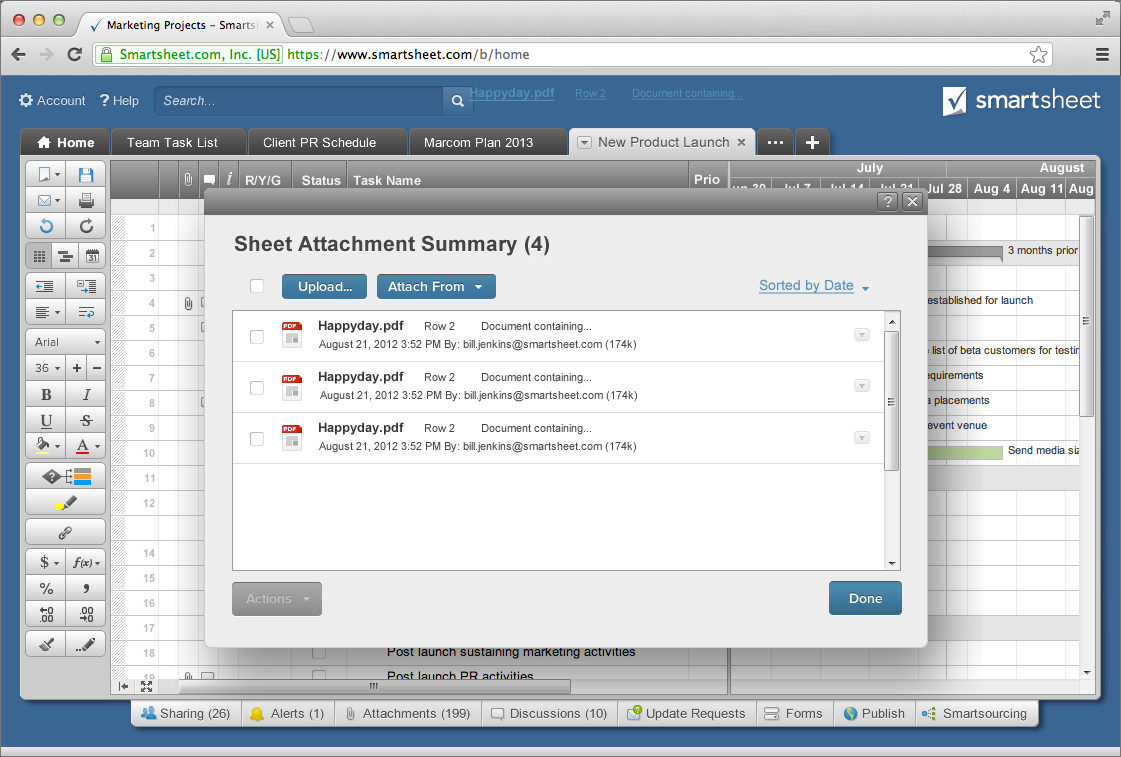Apply Percent format
Screen dimensions: 1121x757
46,589
